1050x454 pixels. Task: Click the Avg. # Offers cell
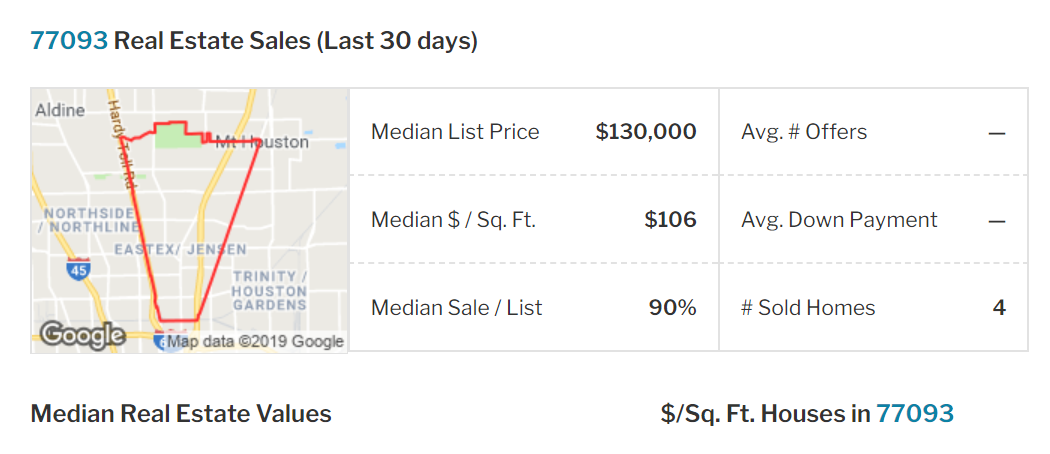[873, 132]
